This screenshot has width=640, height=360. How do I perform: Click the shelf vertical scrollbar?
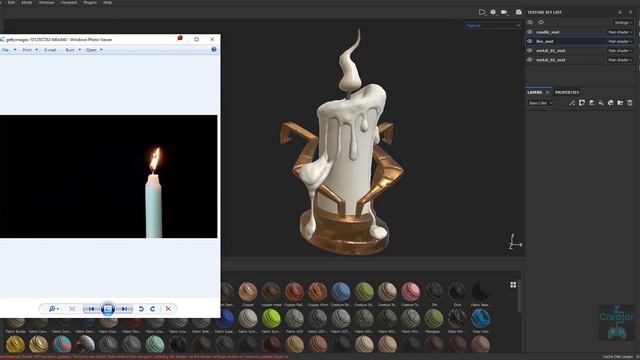point(519,297)
